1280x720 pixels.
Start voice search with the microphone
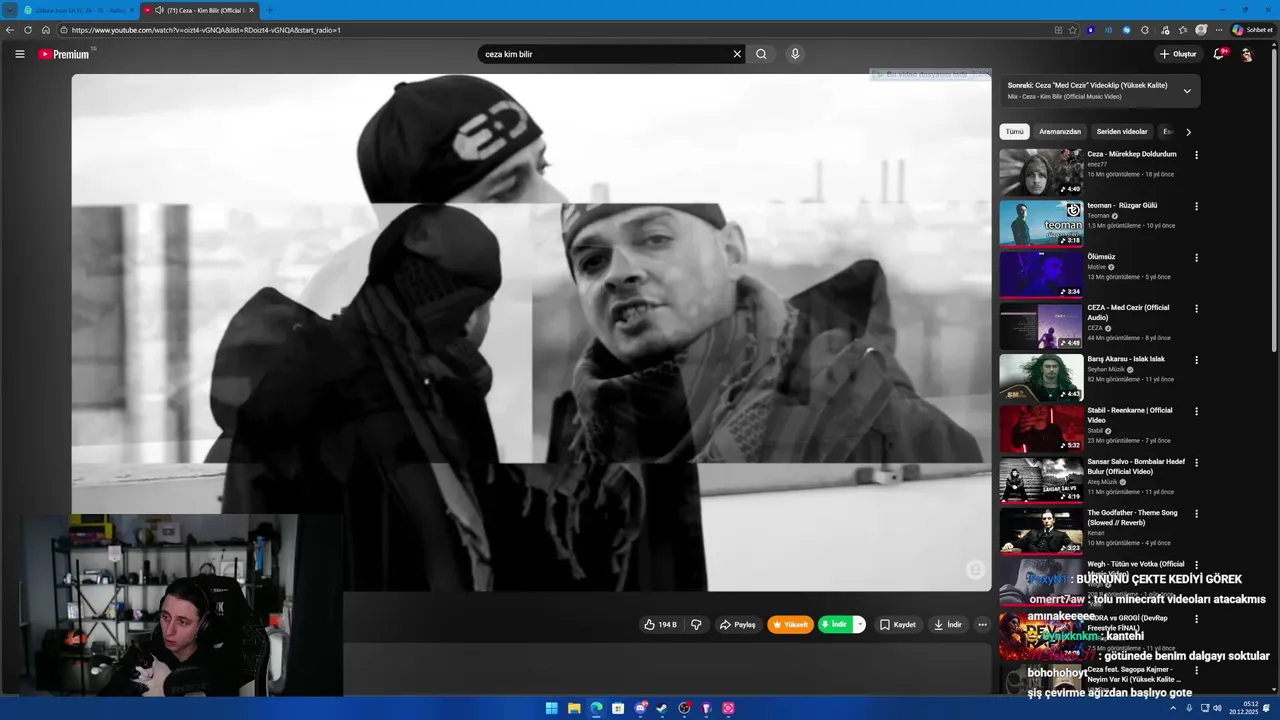pos(795,54)
